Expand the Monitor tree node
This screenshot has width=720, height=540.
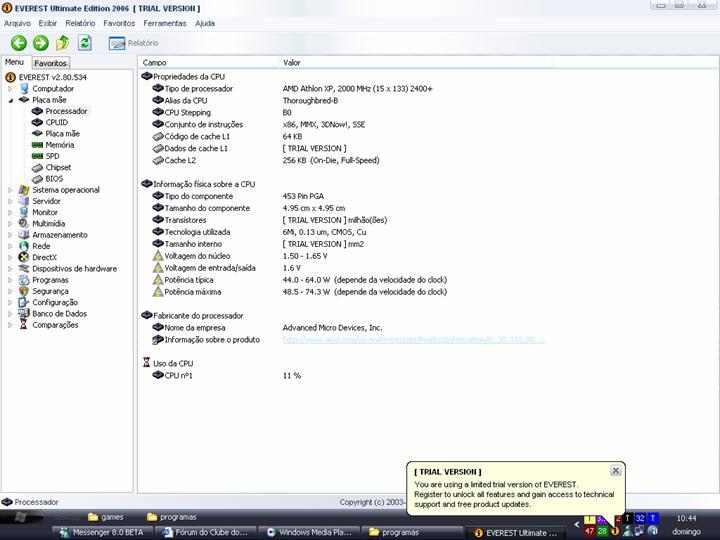[10, 212]
